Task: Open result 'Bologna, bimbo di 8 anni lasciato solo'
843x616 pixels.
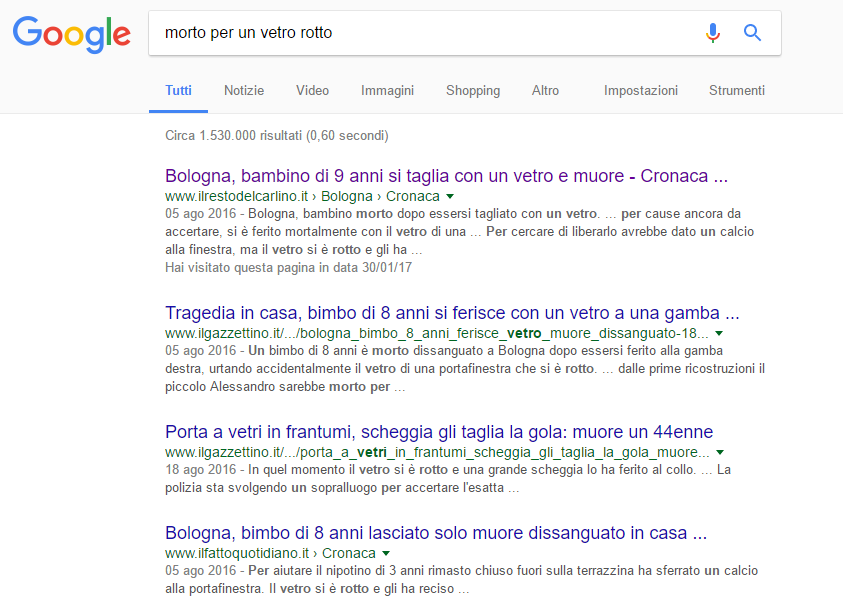Action: tap(435, 533)
